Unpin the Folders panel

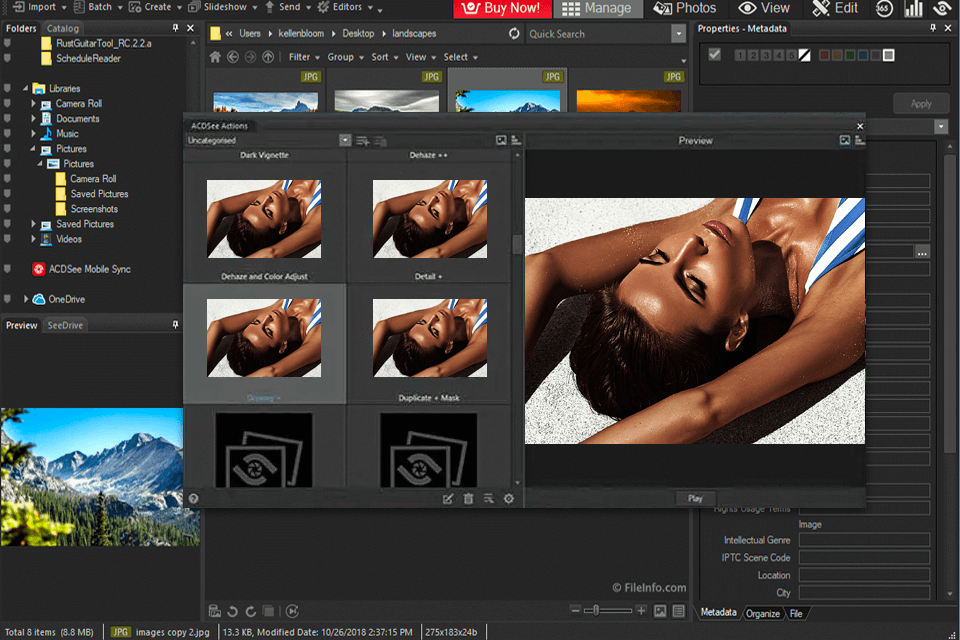[x=175, y=28]
